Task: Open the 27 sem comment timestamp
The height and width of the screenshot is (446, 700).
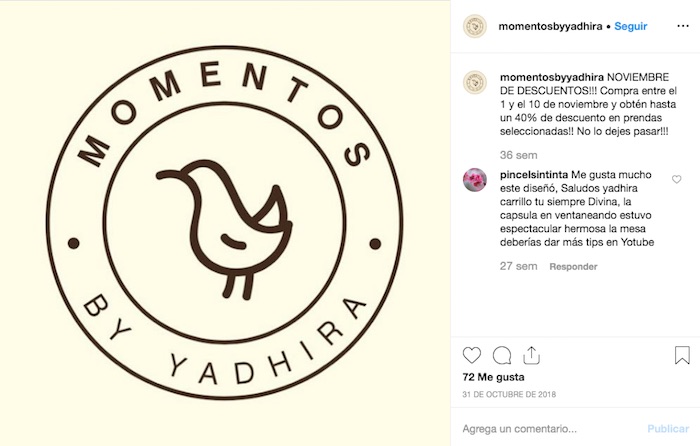Action: point(518,266)
